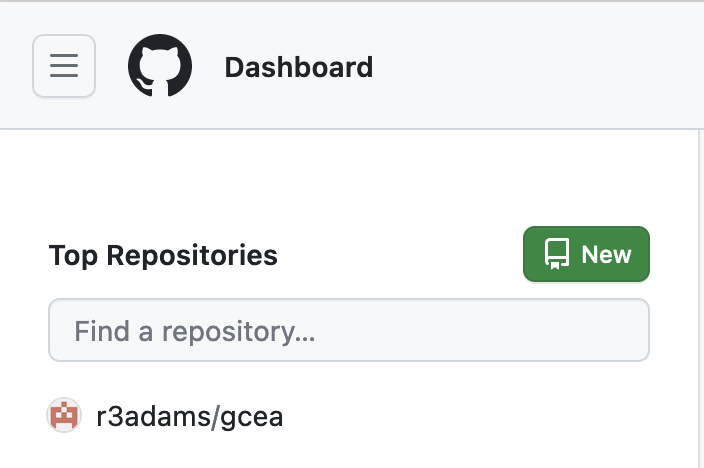Screen dimensions: 704x468
Task: Click the black circular GitHub icon in the header
Action: (160, 66)
